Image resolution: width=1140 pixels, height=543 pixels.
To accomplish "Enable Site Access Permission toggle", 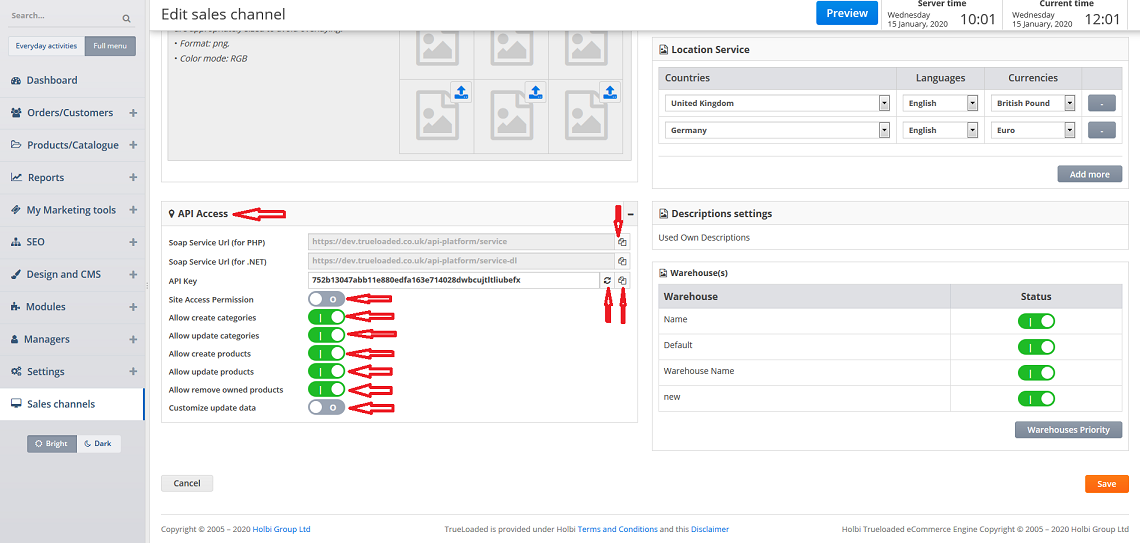I will (x=326, y=299).
